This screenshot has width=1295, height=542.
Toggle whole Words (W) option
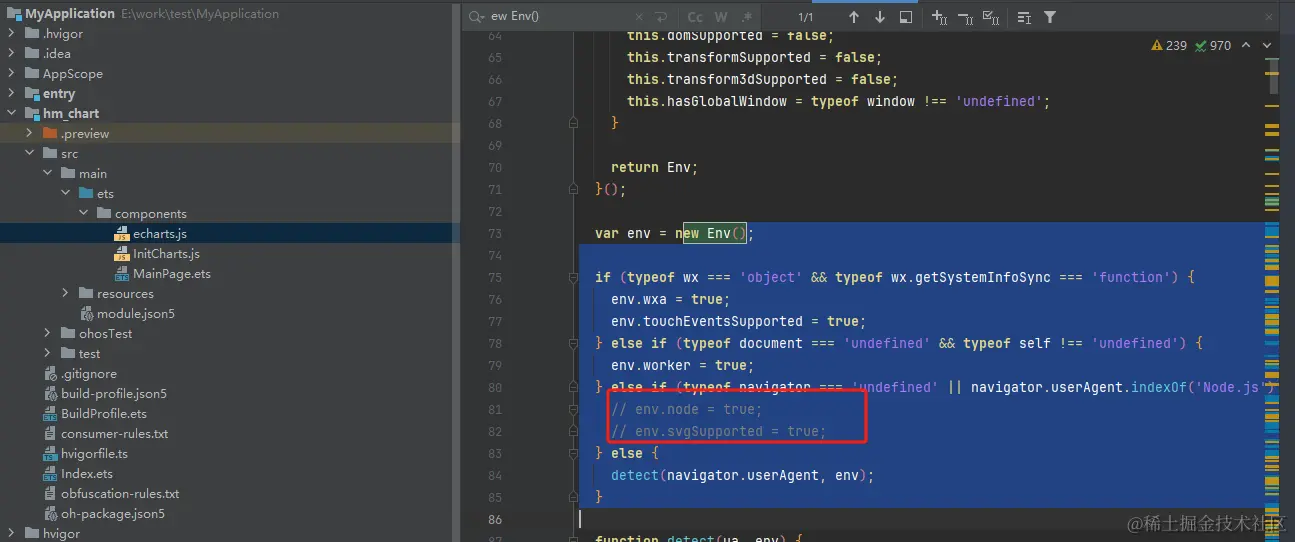pos(720,17)
